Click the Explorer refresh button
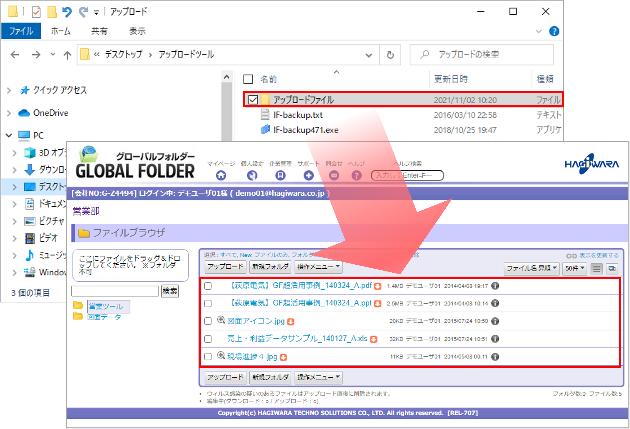630x429 pixels. pos(390,55)
